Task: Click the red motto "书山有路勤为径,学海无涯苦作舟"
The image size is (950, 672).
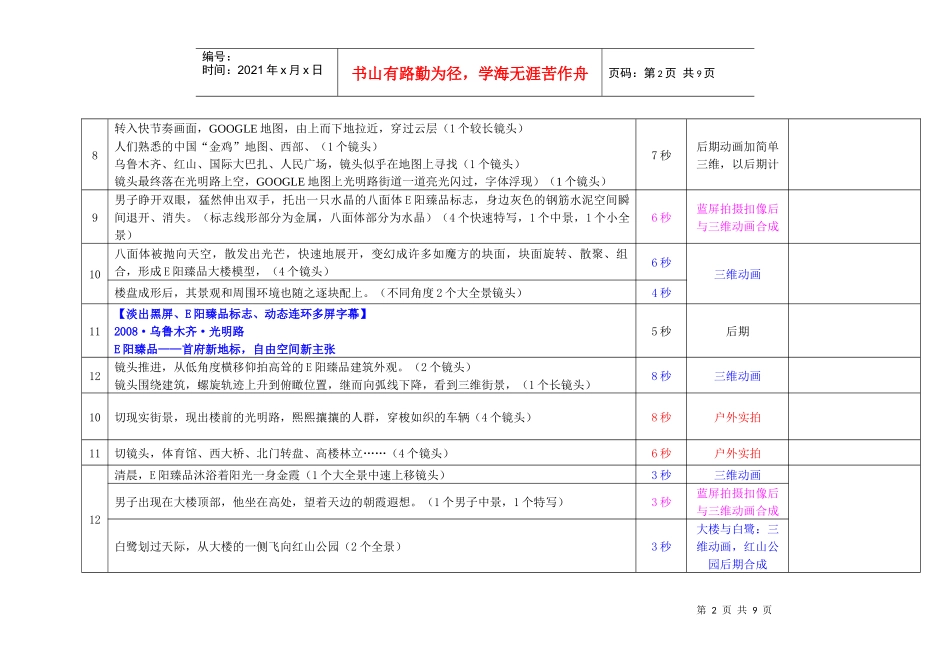Action: [x=470, y=73]
